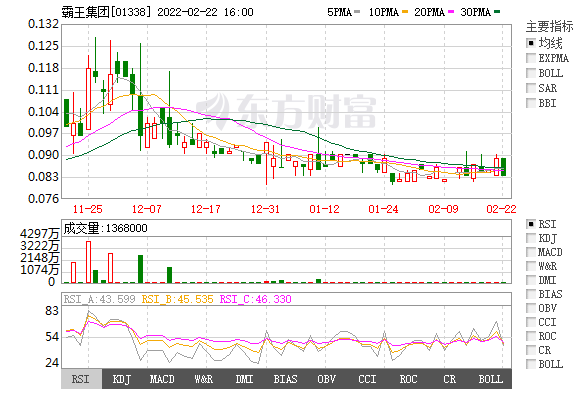Click the 12-07 date axis label
581x402 pixels.
click(x=147, y=209)
